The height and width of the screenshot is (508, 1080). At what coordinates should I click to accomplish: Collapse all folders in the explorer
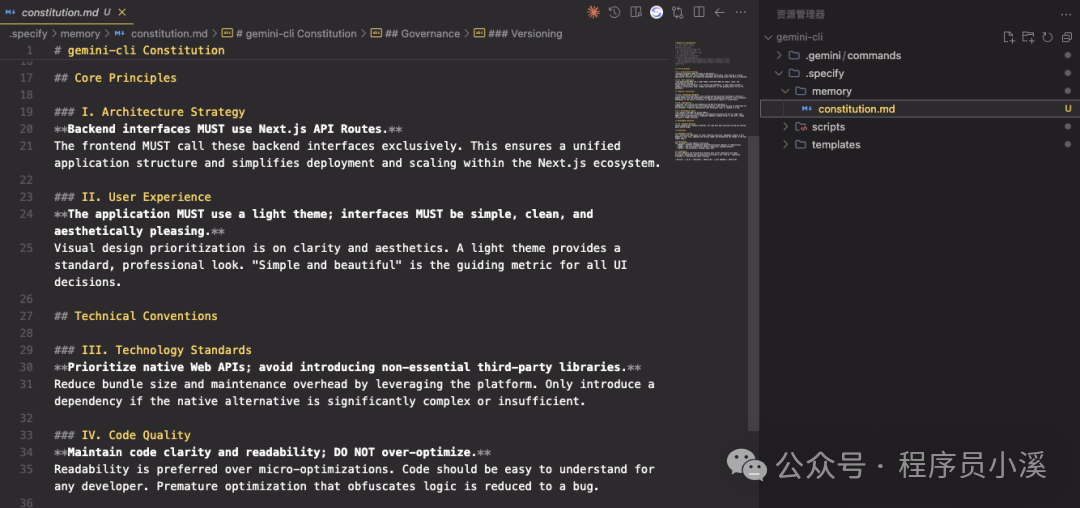click(1066, 37)
